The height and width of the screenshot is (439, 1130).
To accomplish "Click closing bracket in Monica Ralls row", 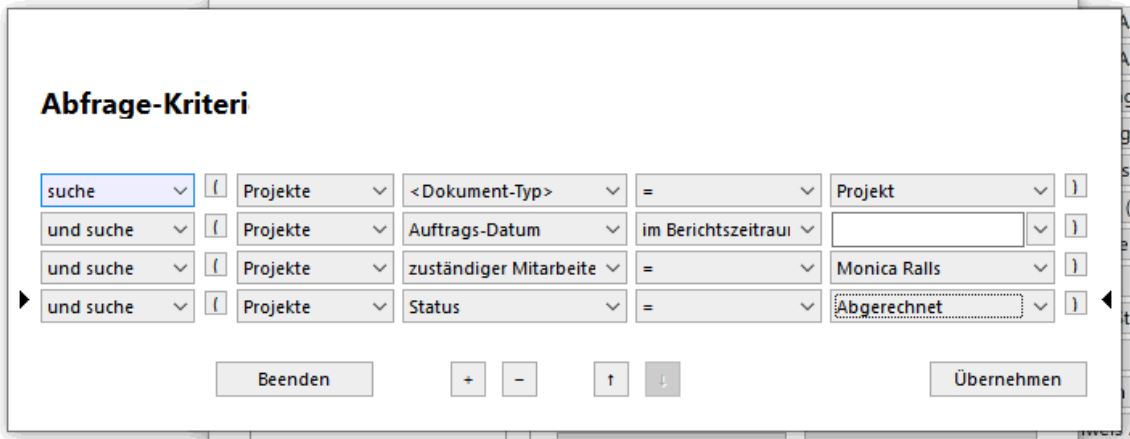I will [1075, 267].
